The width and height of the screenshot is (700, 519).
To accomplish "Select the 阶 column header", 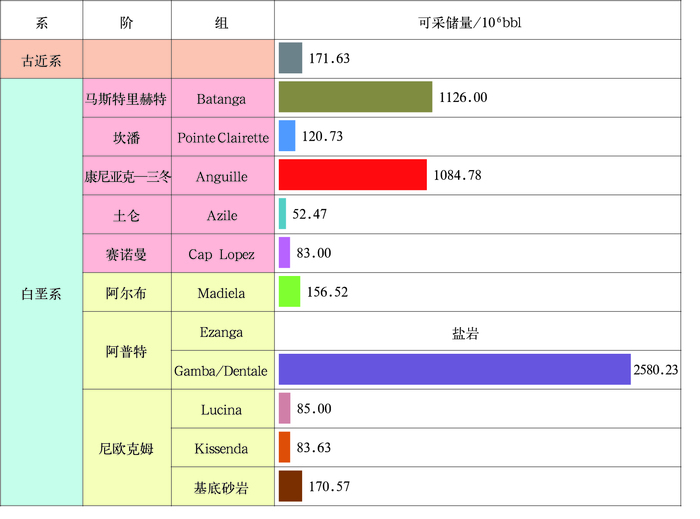I will pos(127,22).
